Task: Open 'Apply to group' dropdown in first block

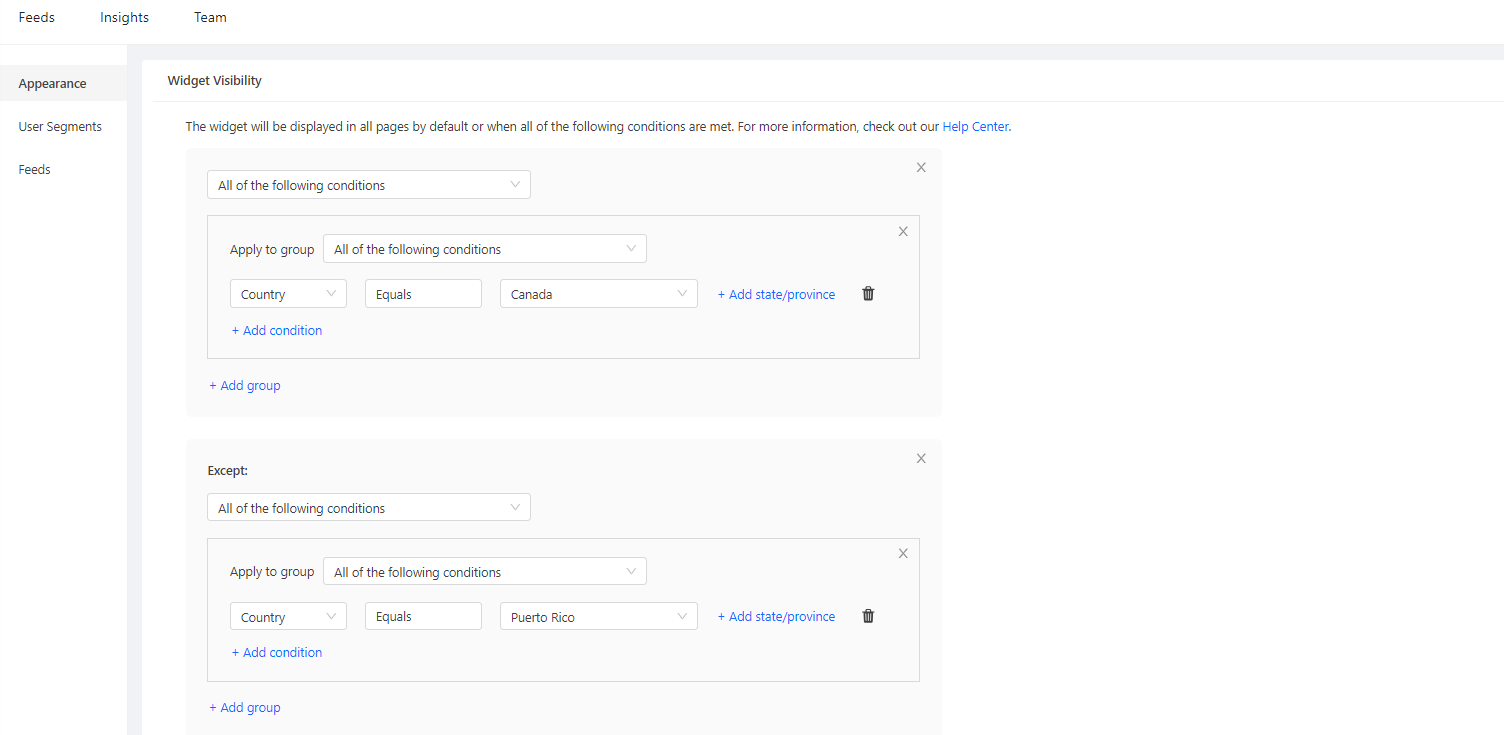Action: point(485,249)
